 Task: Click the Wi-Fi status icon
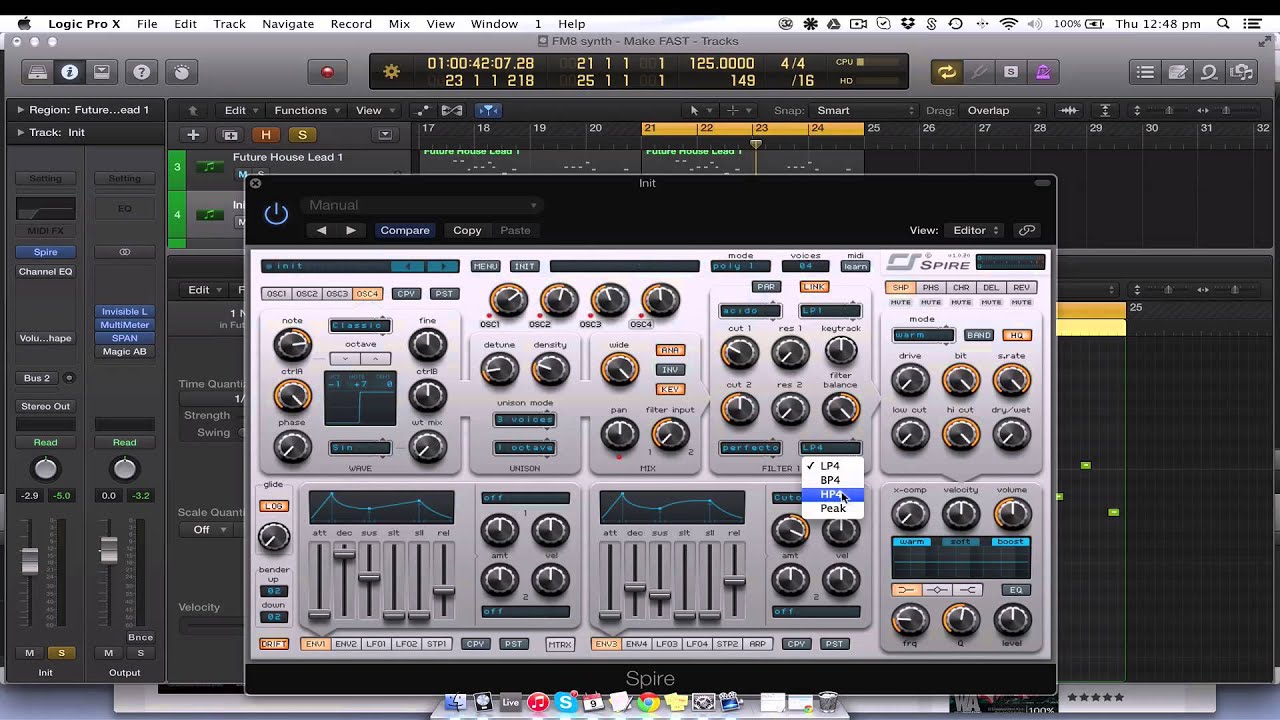tap(1008, 23)
